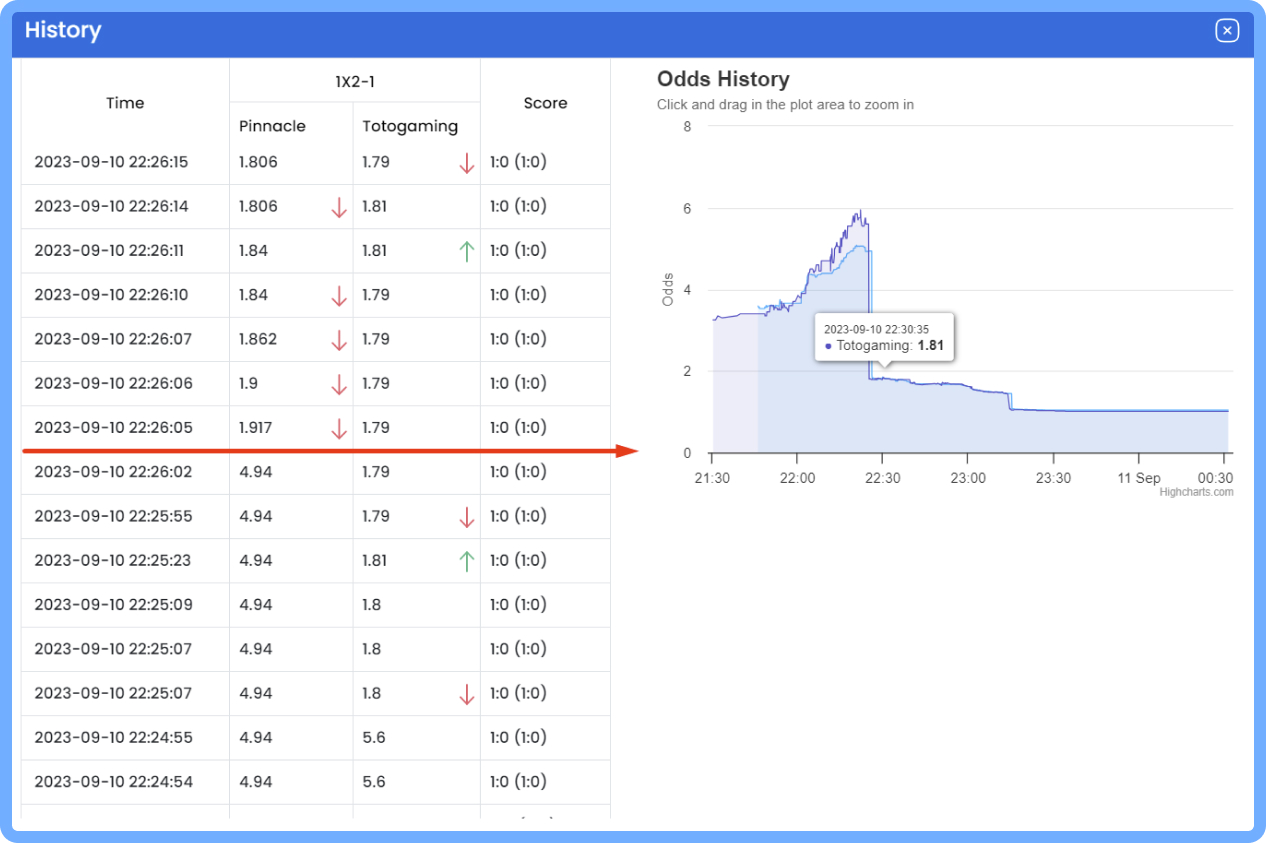
Task: Click the Pinnacle column header
Action: (x=272, y=126)
